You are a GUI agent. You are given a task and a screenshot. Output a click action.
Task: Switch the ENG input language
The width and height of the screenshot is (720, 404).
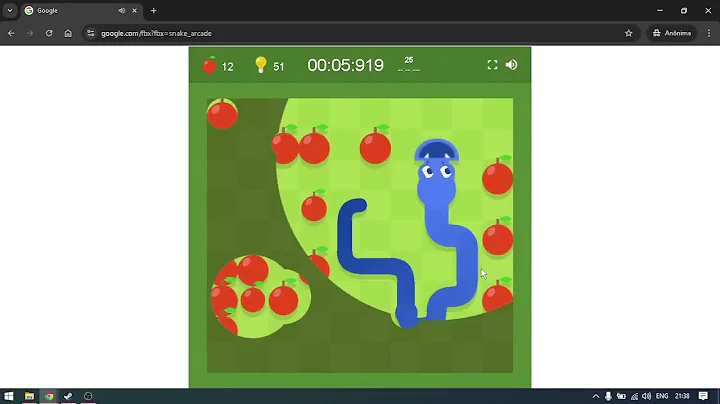click(x=662, y=396)
